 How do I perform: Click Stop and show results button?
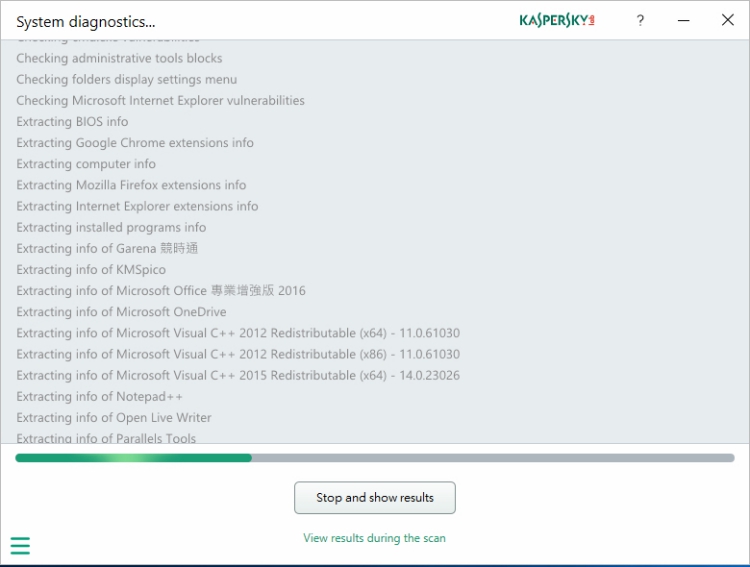pos(375,498)
